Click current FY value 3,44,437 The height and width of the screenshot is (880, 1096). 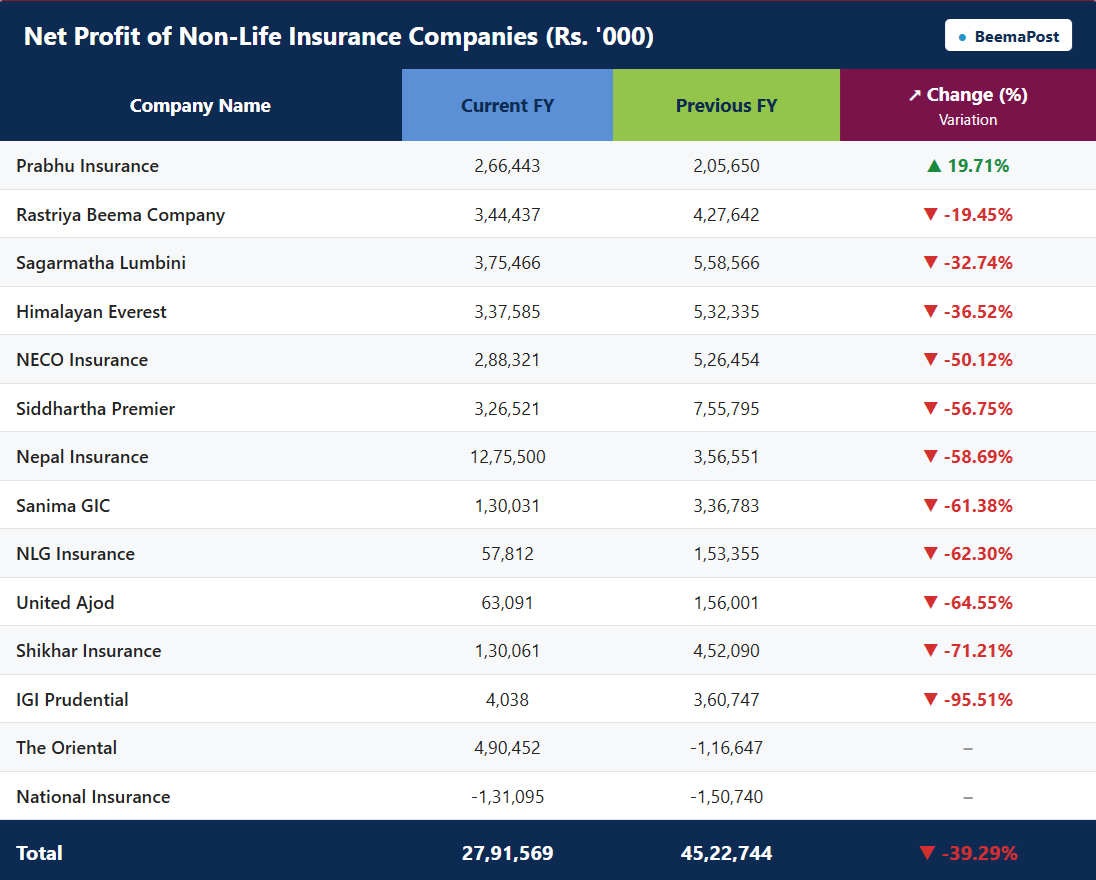point(507,215)
